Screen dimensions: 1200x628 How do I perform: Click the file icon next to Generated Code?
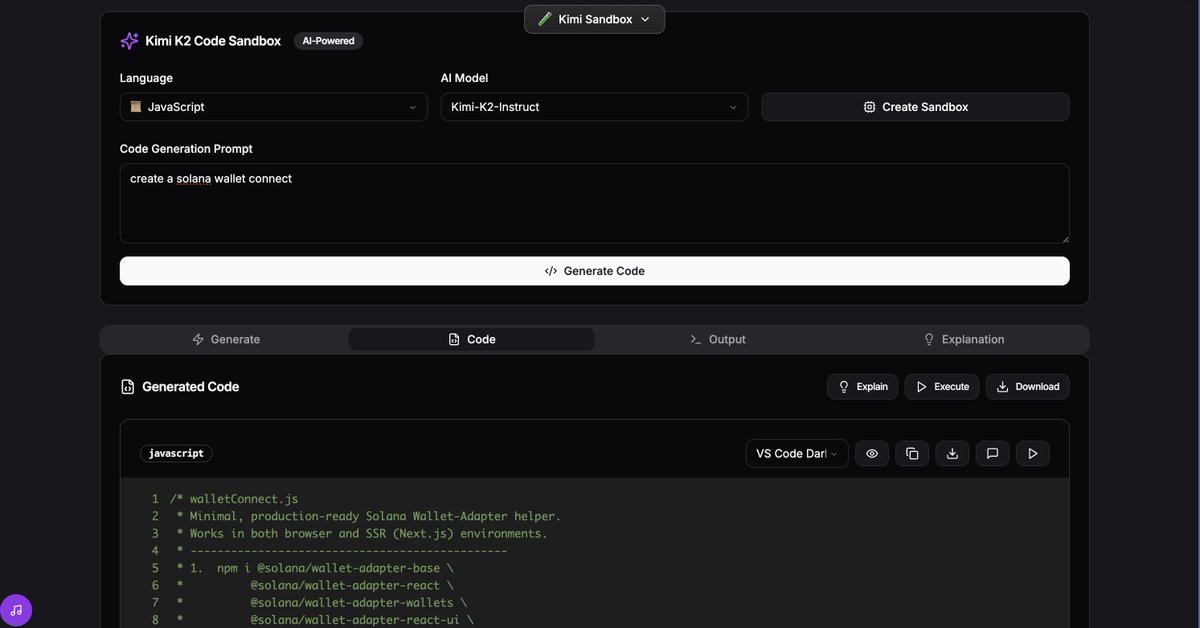(x=128, y=387)
